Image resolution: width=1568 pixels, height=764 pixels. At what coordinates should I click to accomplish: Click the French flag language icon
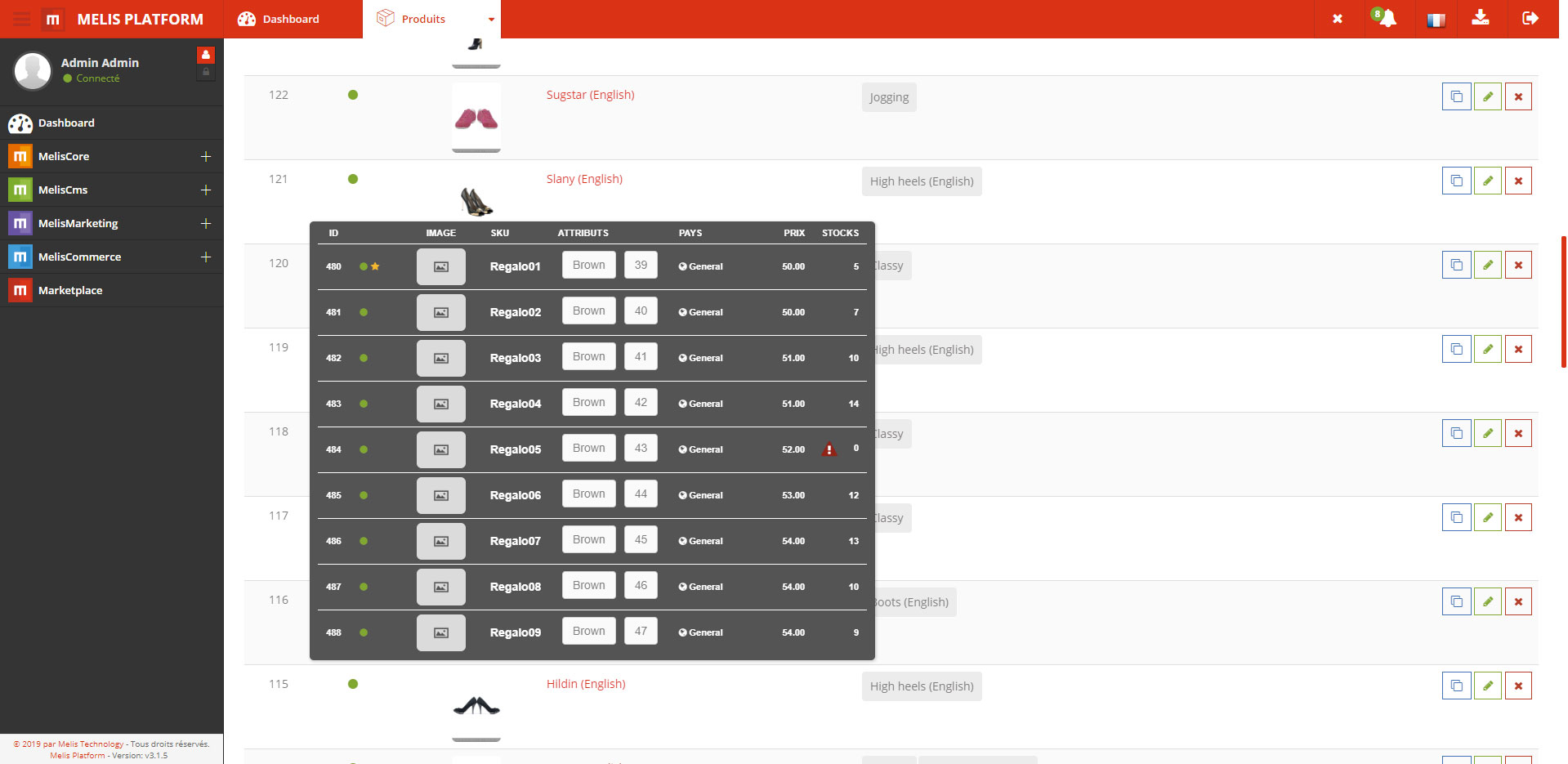[1436, 20]
